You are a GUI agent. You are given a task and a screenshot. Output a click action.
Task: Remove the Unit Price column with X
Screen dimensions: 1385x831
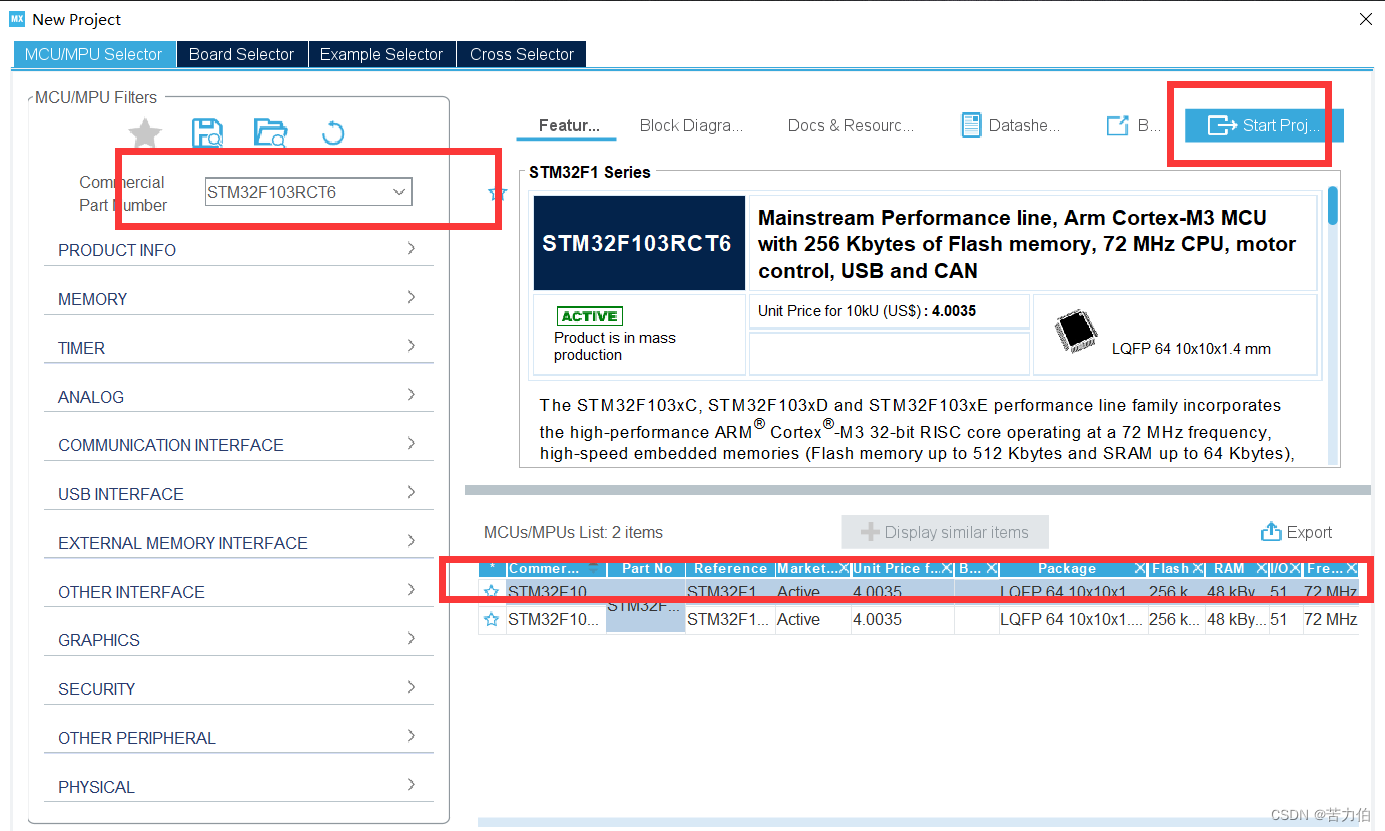pos(947,568)
